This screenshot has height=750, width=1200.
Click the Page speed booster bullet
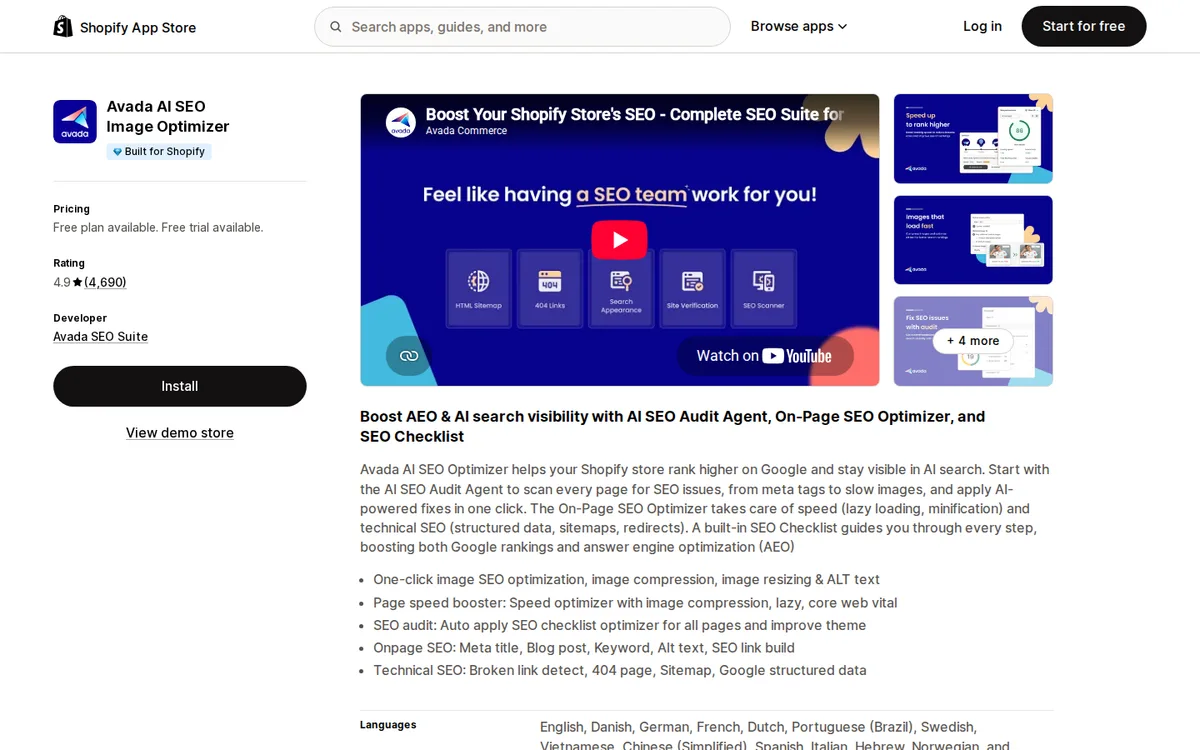[x=635, y=603]
